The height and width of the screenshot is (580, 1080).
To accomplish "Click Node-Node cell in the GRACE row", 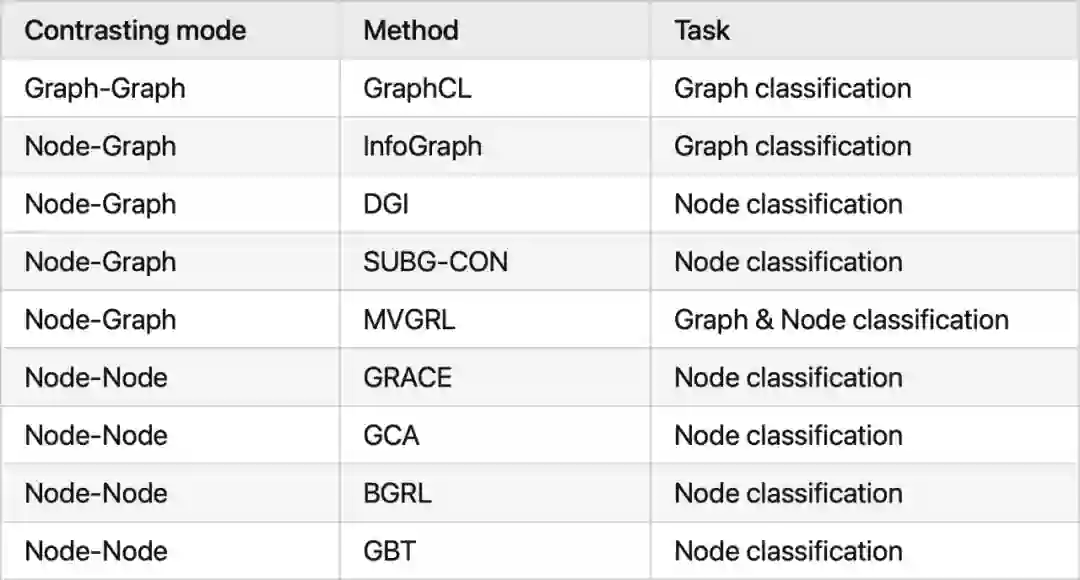I will click(96, 378).
